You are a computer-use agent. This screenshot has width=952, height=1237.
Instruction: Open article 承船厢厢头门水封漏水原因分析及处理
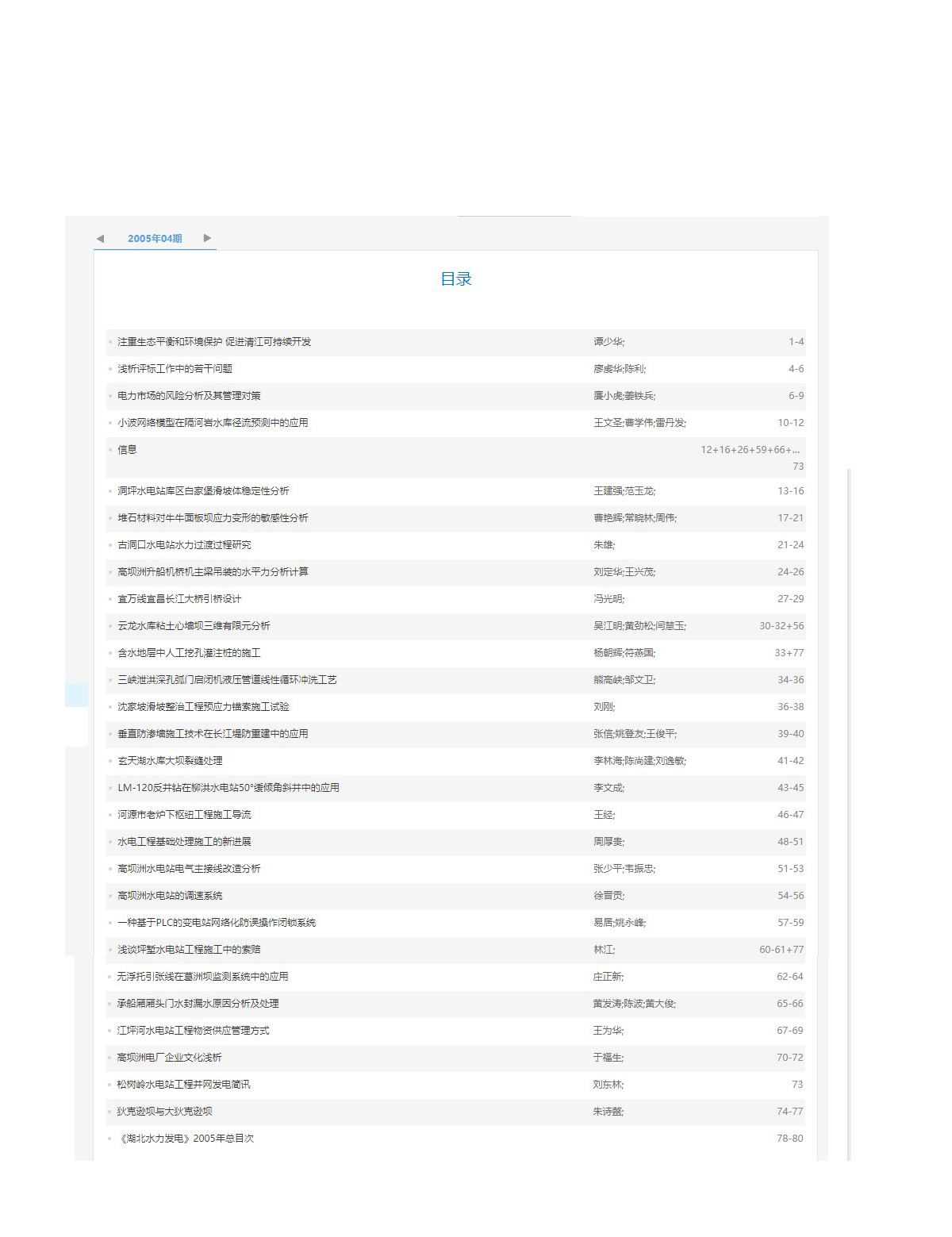198,1004
